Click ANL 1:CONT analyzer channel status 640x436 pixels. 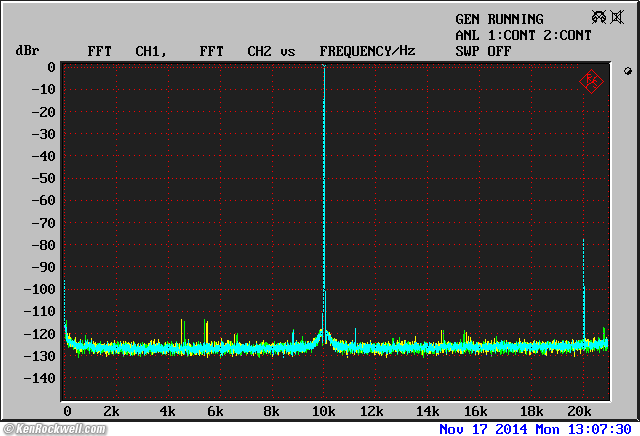pos(492,35)
